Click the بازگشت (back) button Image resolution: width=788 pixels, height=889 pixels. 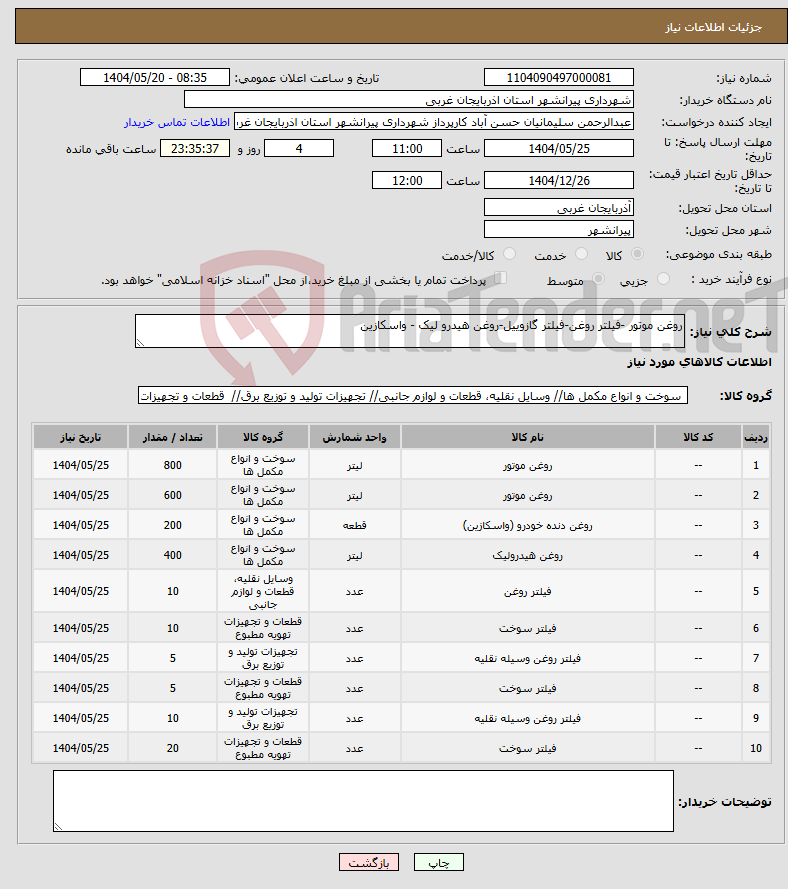tap(368, 862)
